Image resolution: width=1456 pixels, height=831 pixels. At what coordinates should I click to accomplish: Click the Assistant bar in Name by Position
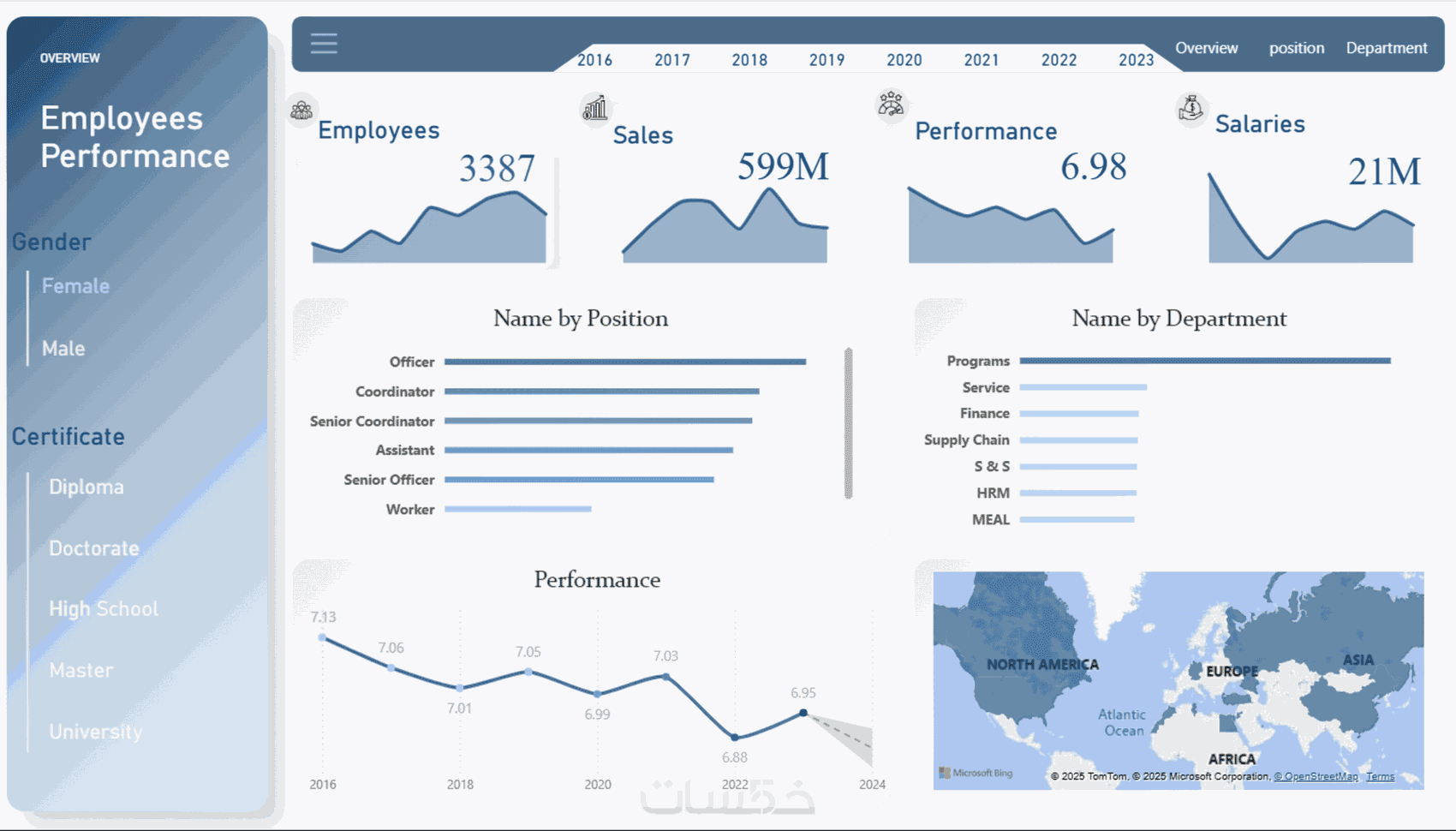[589, 450]
